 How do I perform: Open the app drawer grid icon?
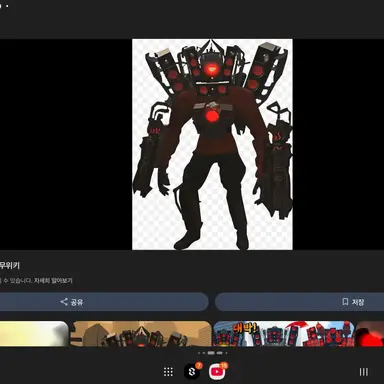[x=168, y=372]
